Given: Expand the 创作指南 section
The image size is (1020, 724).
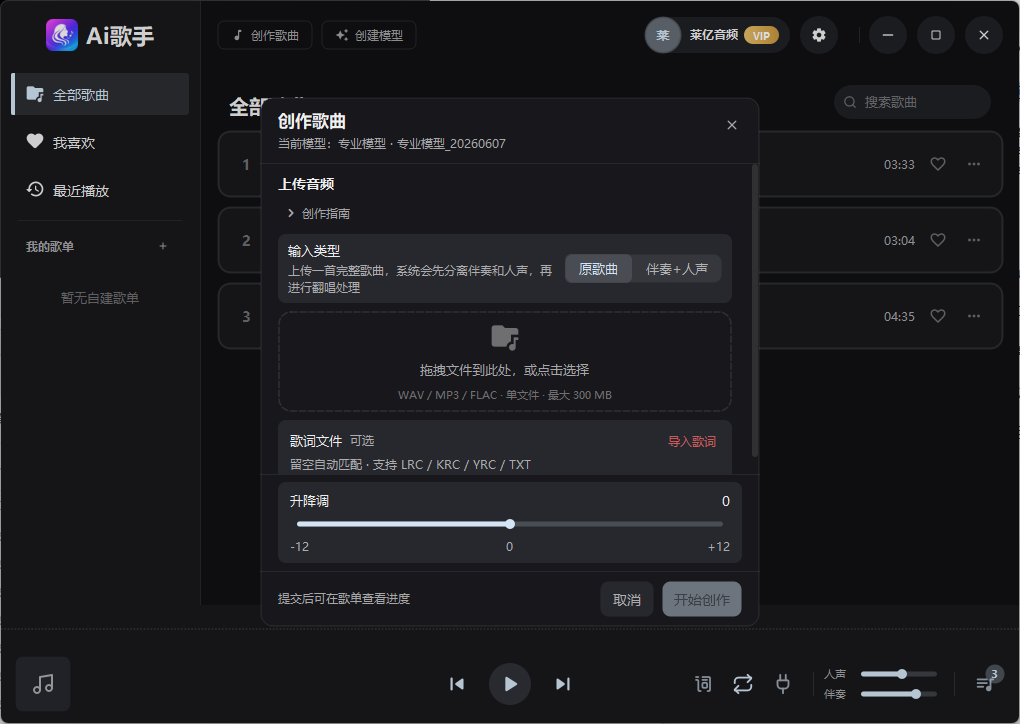Looking at the screenshot, I should coord(319,213).
